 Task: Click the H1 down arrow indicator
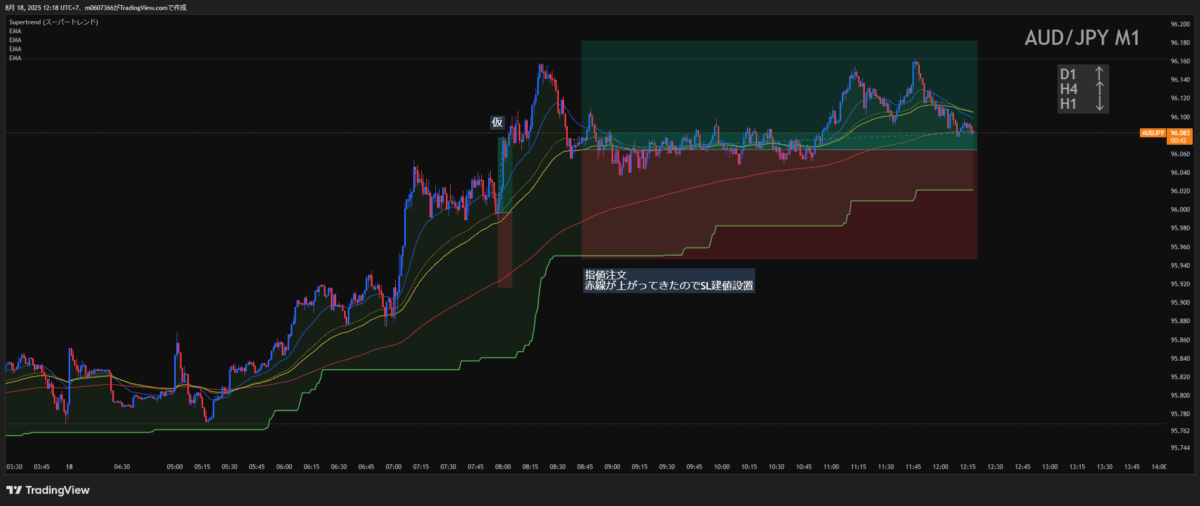pos(1099,104)
